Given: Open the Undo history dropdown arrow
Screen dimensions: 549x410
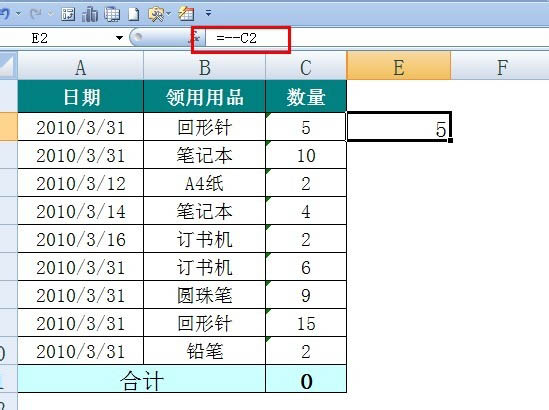Looking at the screenshot, I should [x=19, y=14].
